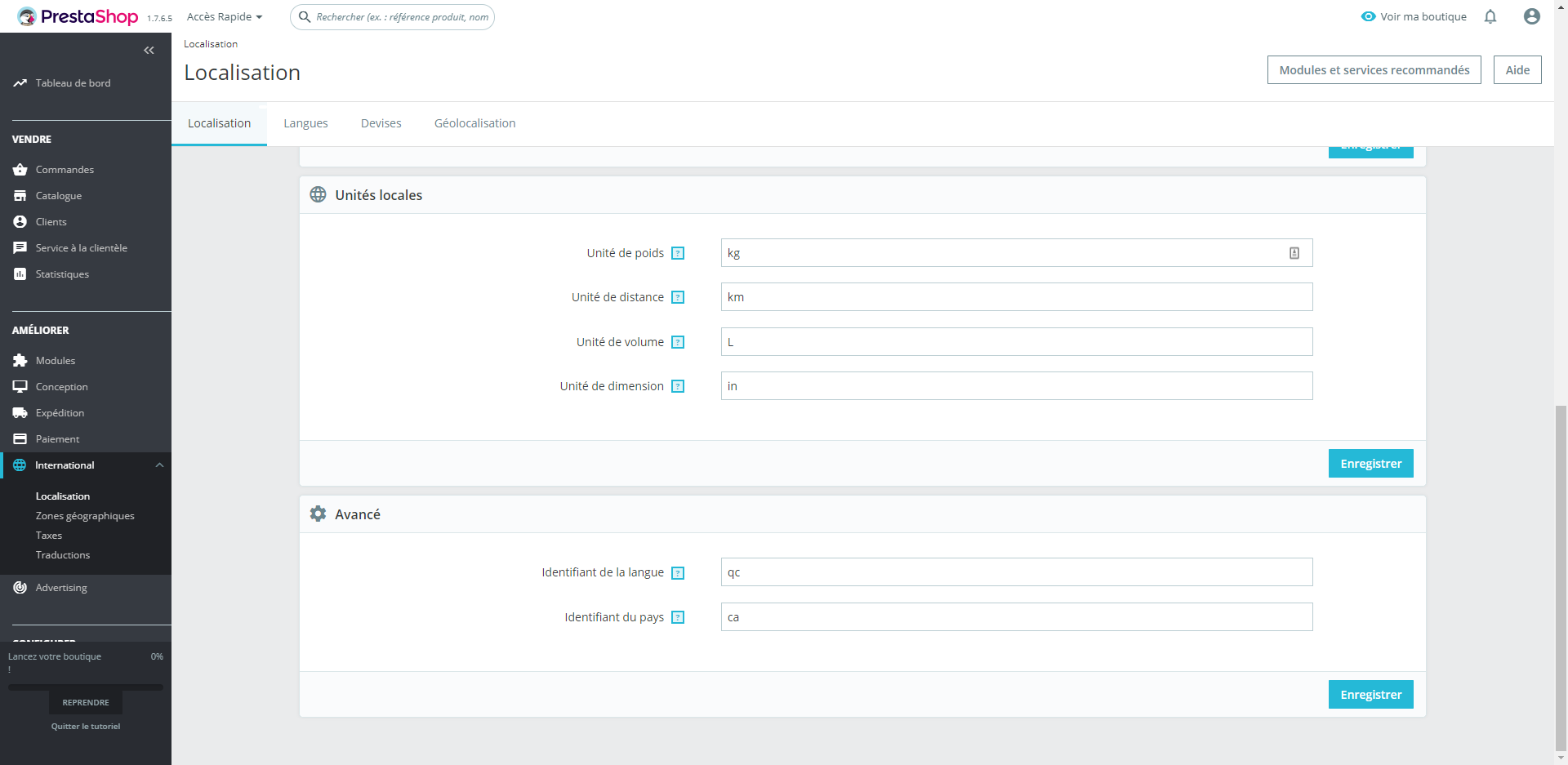
Task: Open the notifications bell
Action: tap(1490, 16)
